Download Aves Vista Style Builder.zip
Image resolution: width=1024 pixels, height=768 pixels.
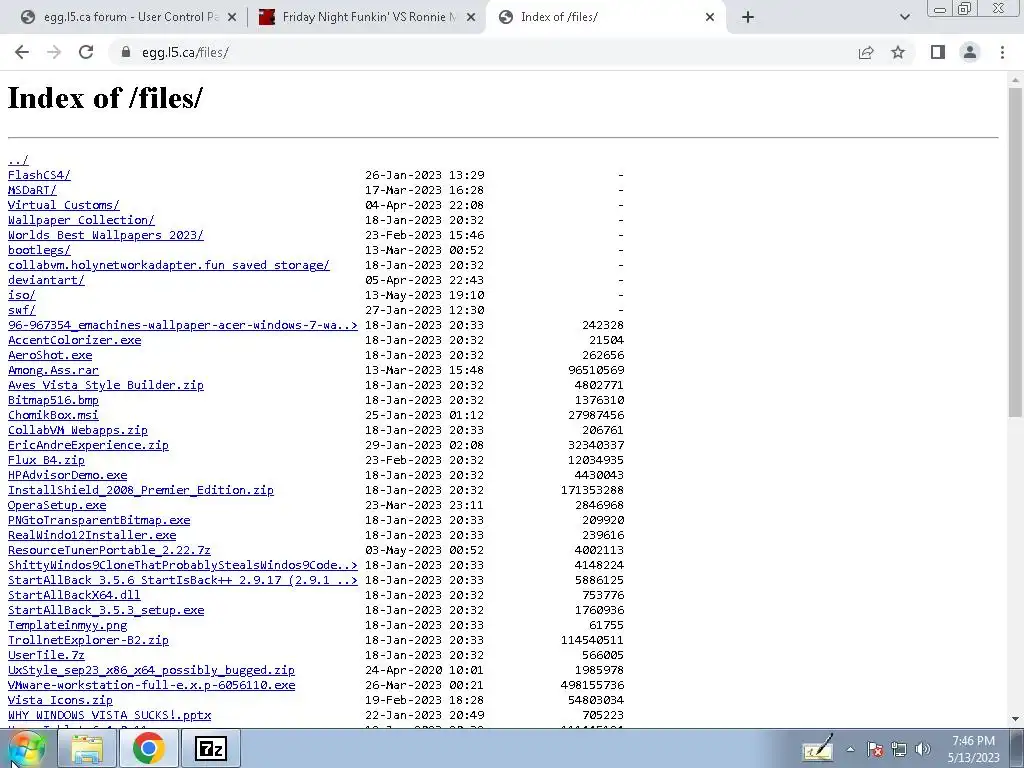pos(106,385)
